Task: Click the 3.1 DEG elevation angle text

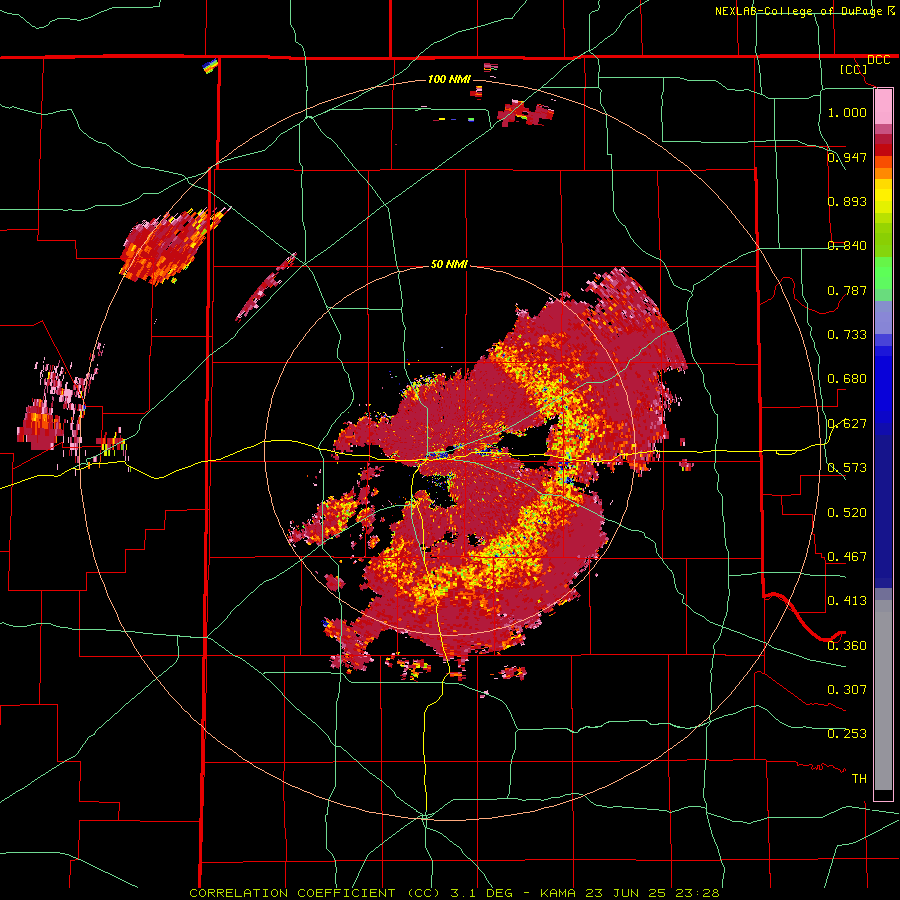Action: click(481, 893)
